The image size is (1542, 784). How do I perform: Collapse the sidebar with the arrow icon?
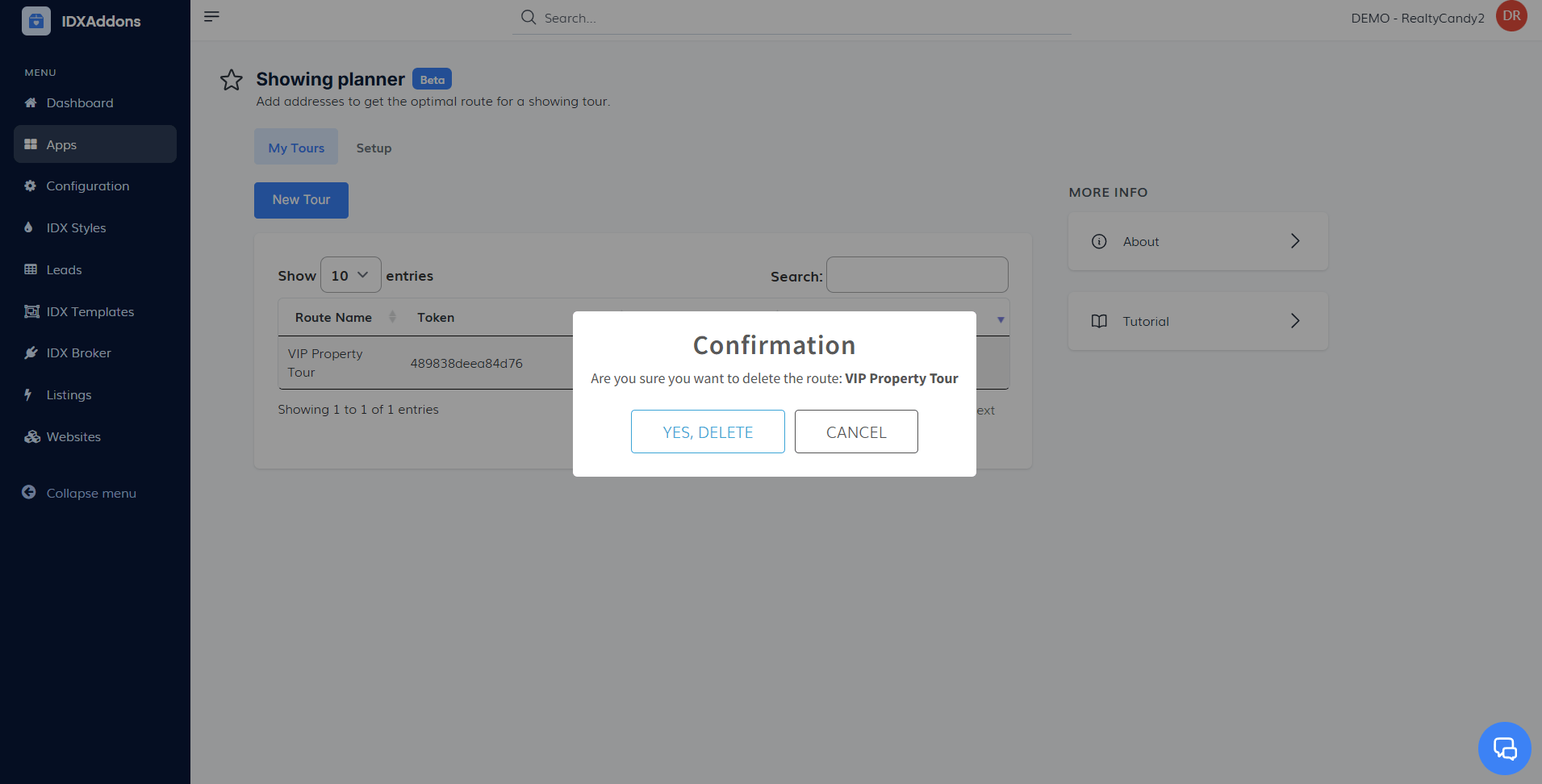29,493
